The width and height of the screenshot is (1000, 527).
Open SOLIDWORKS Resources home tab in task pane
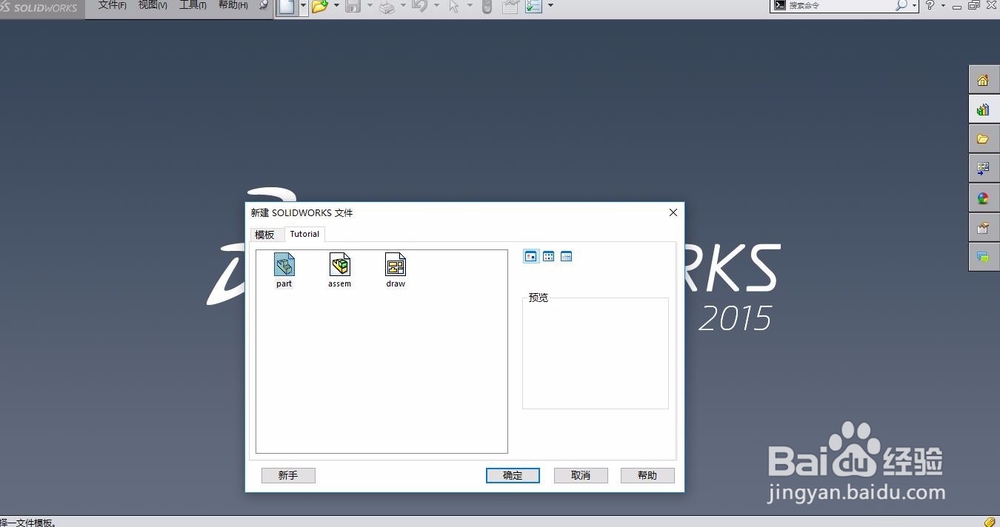983,81
